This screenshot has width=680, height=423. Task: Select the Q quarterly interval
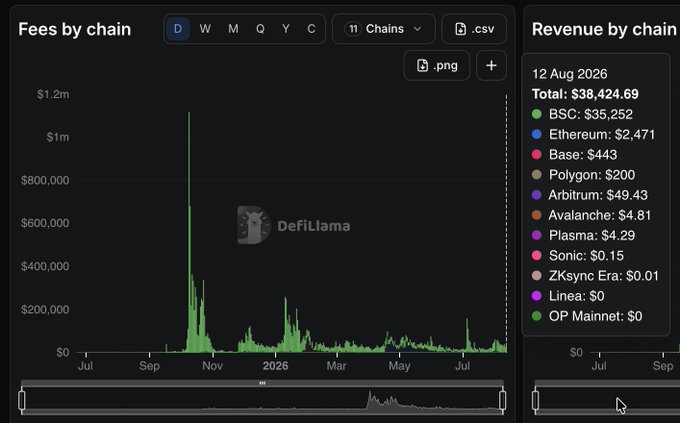pyautogui.click(x=260, y=29)
